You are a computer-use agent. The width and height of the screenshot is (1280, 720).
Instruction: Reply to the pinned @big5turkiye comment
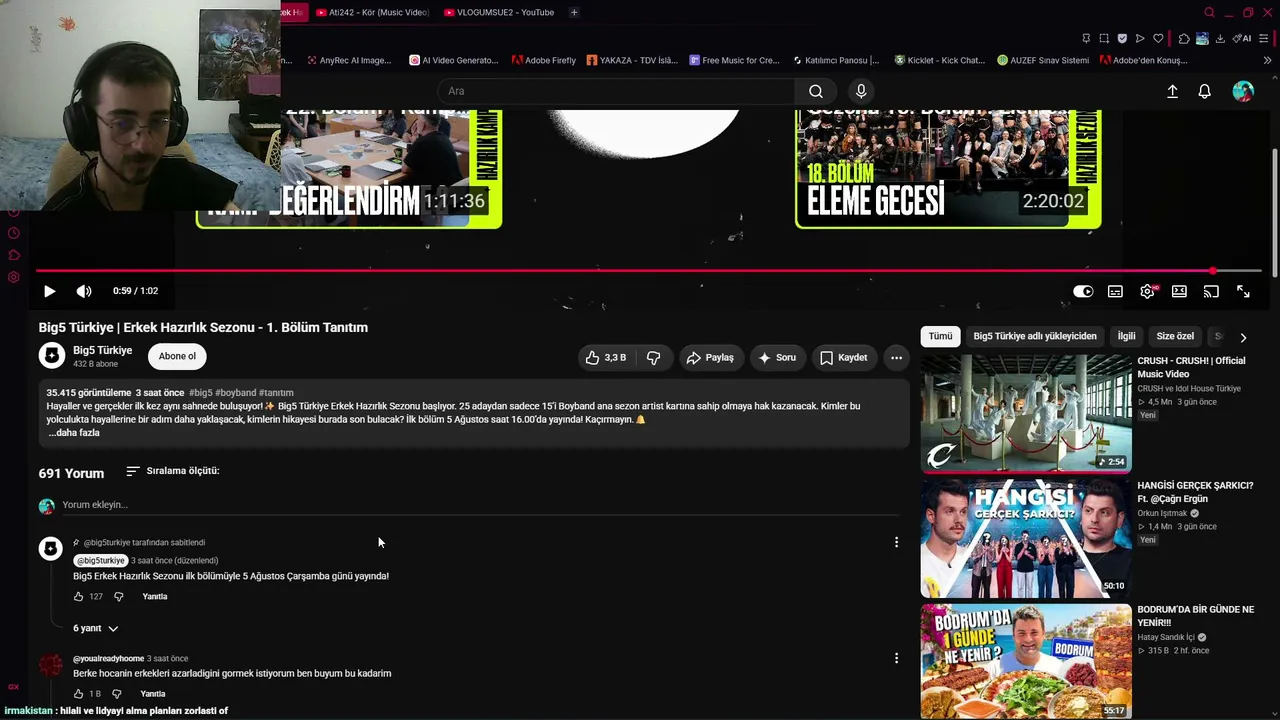click(x=155, y=596)
